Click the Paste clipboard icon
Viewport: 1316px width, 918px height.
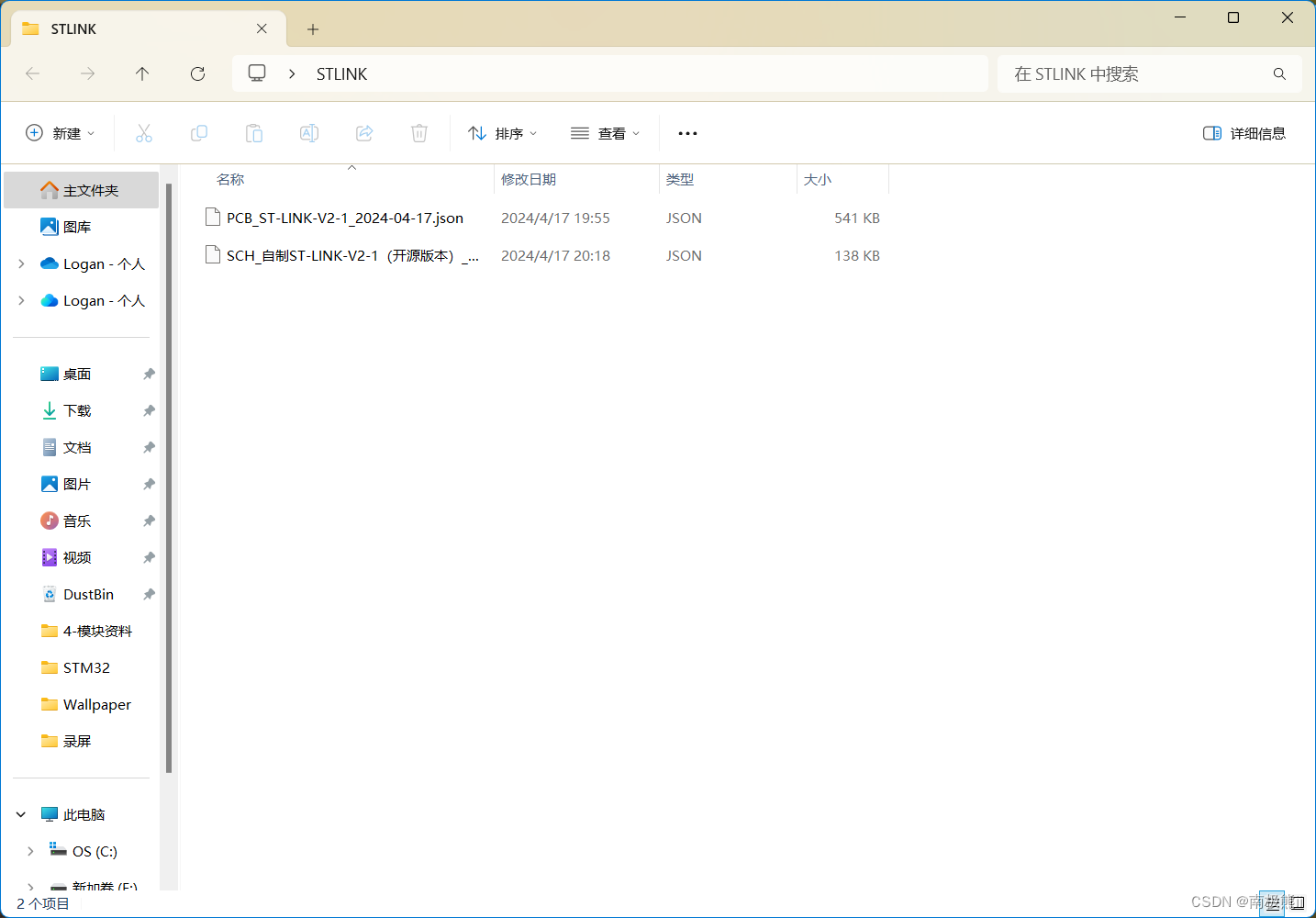coord(254,133)
